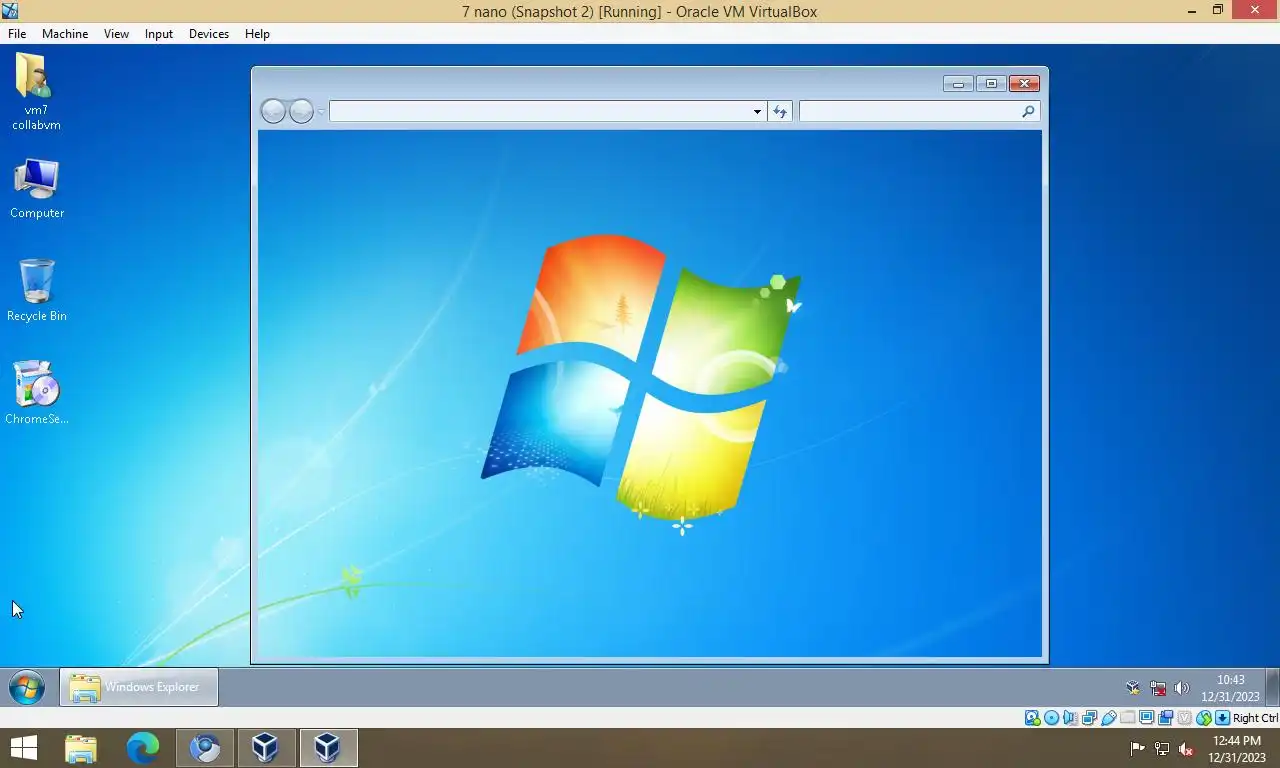Click the greyed V virtualization indicator
Viewport: 1280px width, 768px height.
pos(1185,718)
